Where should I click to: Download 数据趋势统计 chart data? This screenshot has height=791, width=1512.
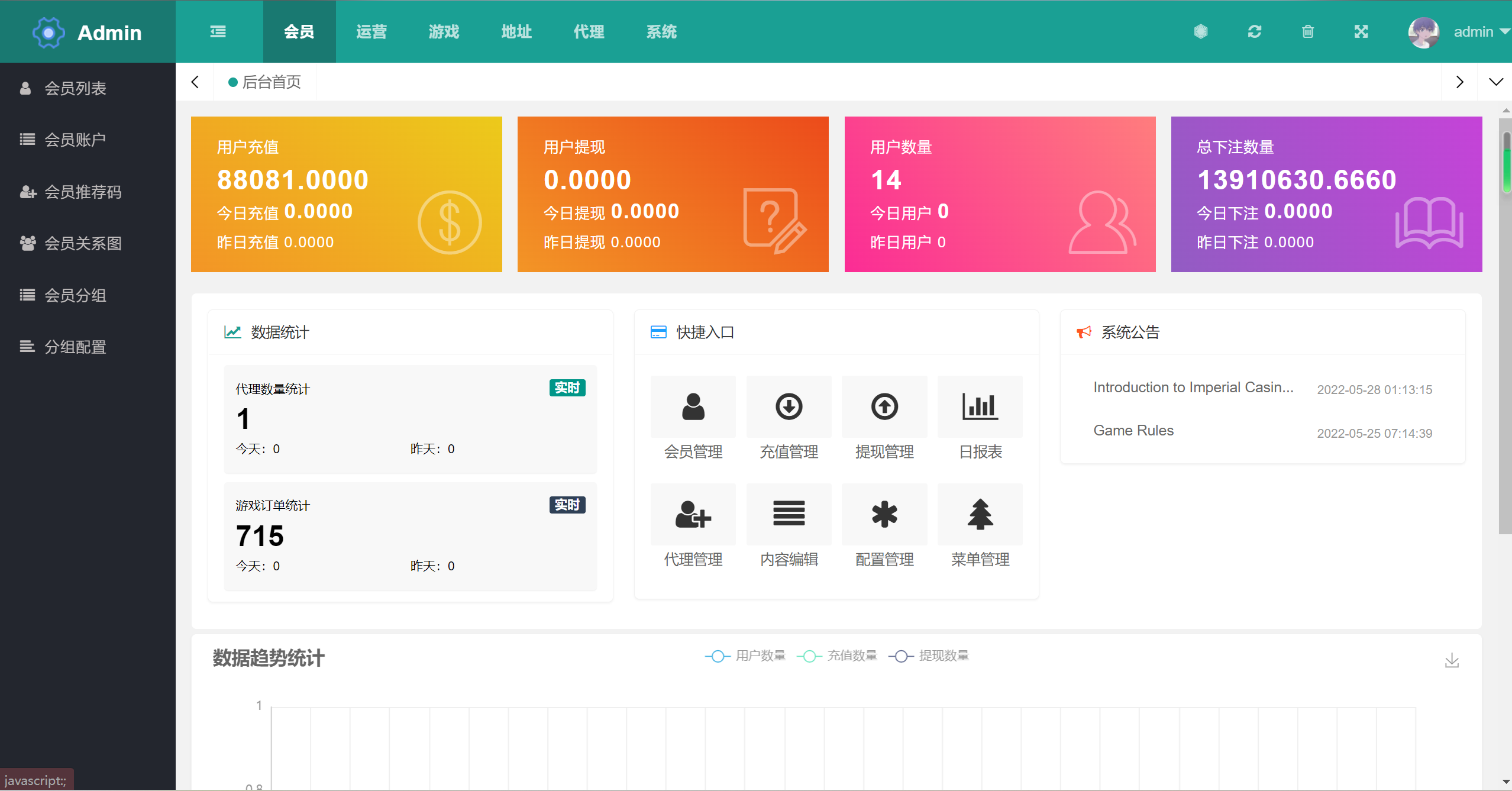coord(1452,660)
